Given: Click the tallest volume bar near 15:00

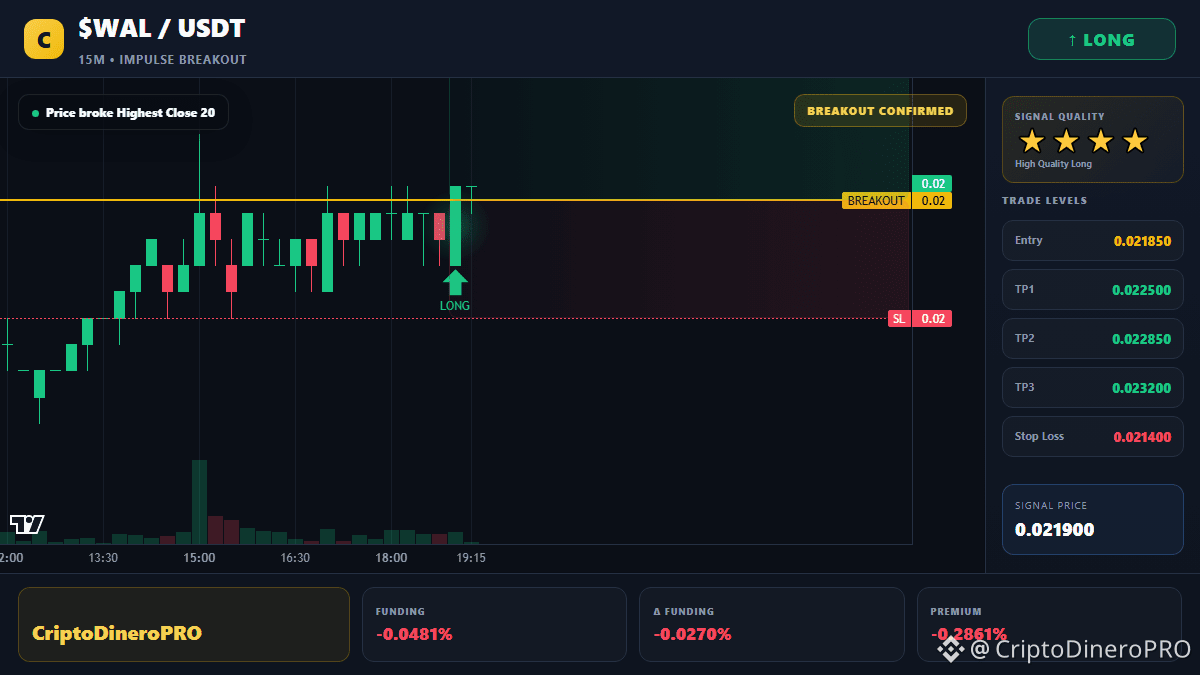Looking at the screenshot, I should tap(199, 502).
